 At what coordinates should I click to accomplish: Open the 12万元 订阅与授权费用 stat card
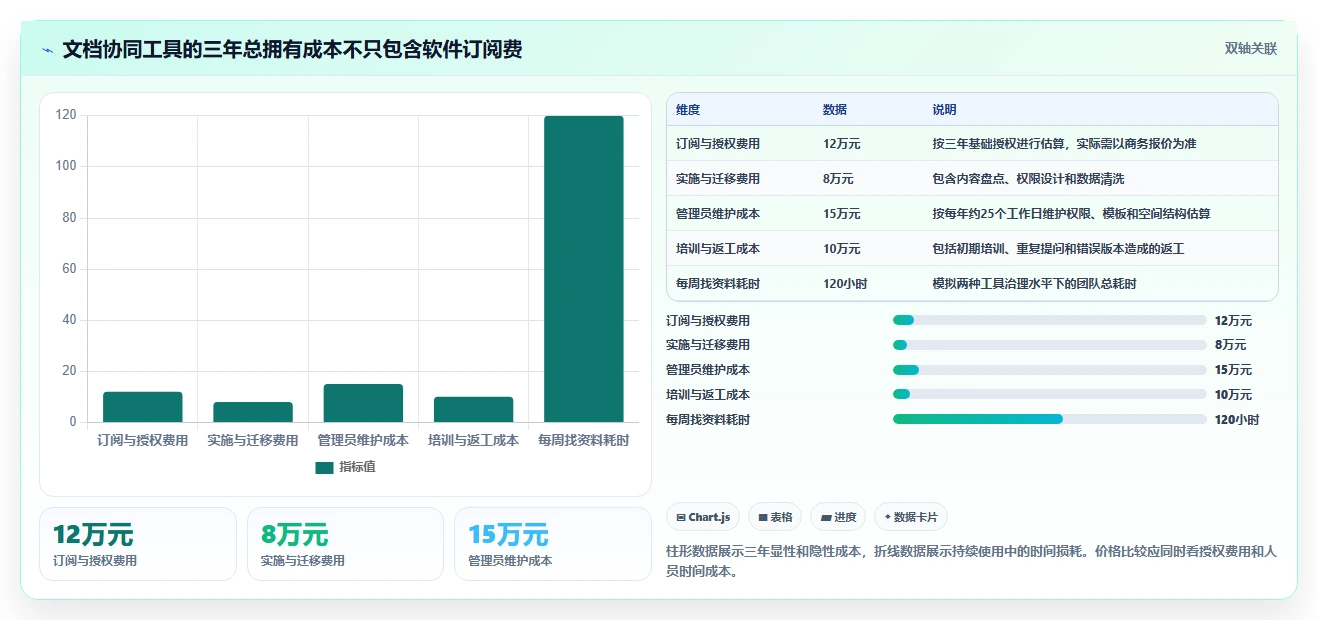click(x=138, y=544)
